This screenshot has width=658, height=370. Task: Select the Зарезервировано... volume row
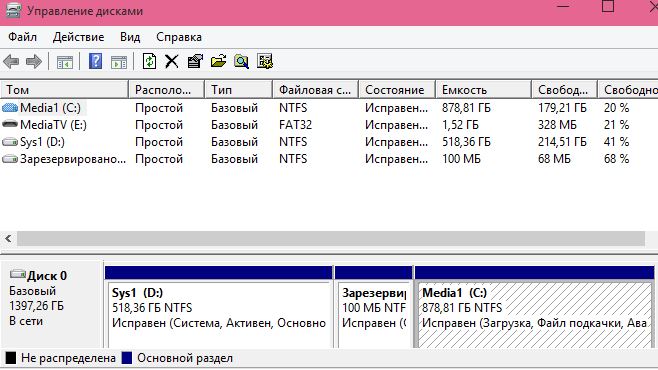pyautogui.click(x=329, y=159)
